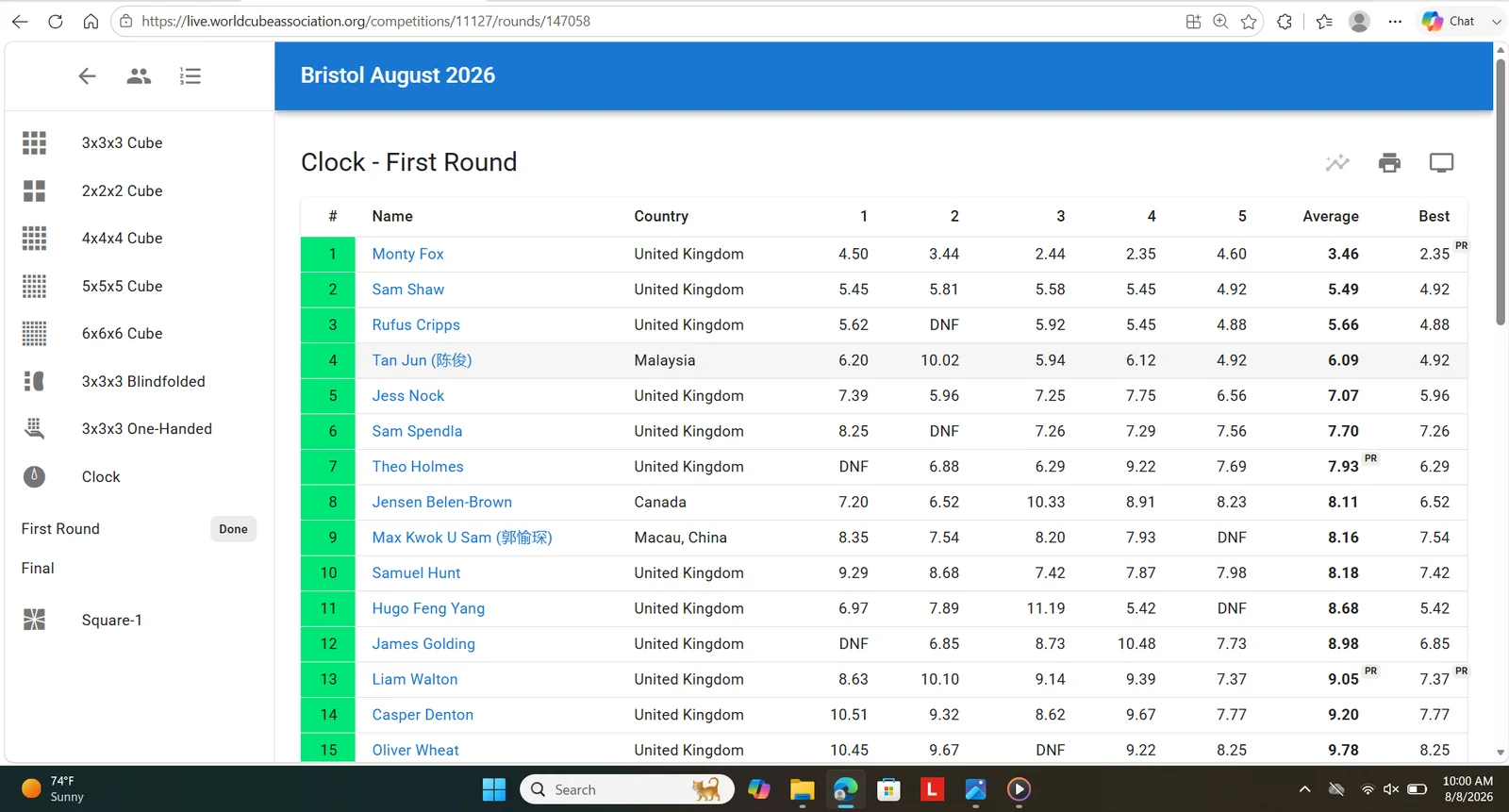The height and width of the screenshot is (812, 1509).
Task: Open the 3x3x3 One-Handed event
Action: point(140,429)
